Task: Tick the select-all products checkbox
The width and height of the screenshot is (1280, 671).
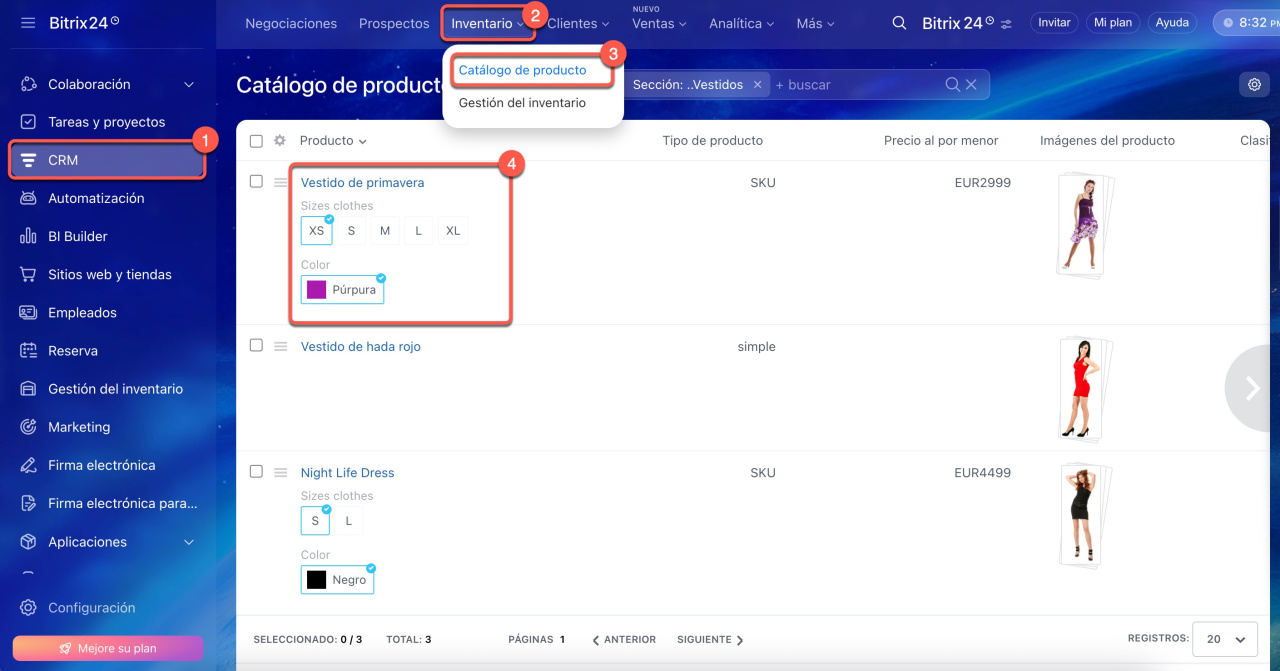Action: click(x=256, y=141)
